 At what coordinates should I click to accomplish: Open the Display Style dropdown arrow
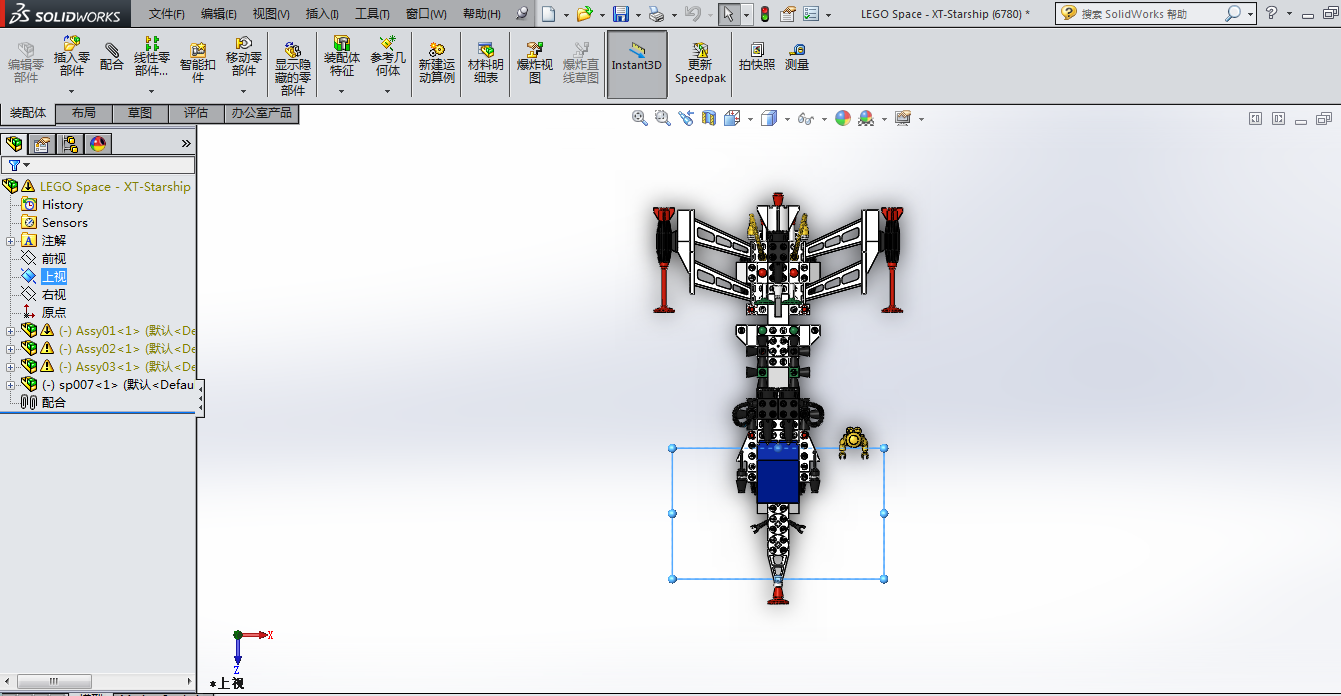click(787, 119)
